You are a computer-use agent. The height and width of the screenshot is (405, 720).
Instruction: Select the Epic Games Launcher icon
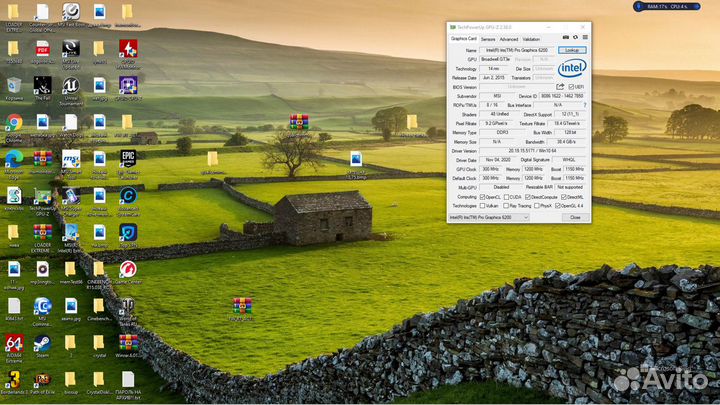tap(128, 158)
